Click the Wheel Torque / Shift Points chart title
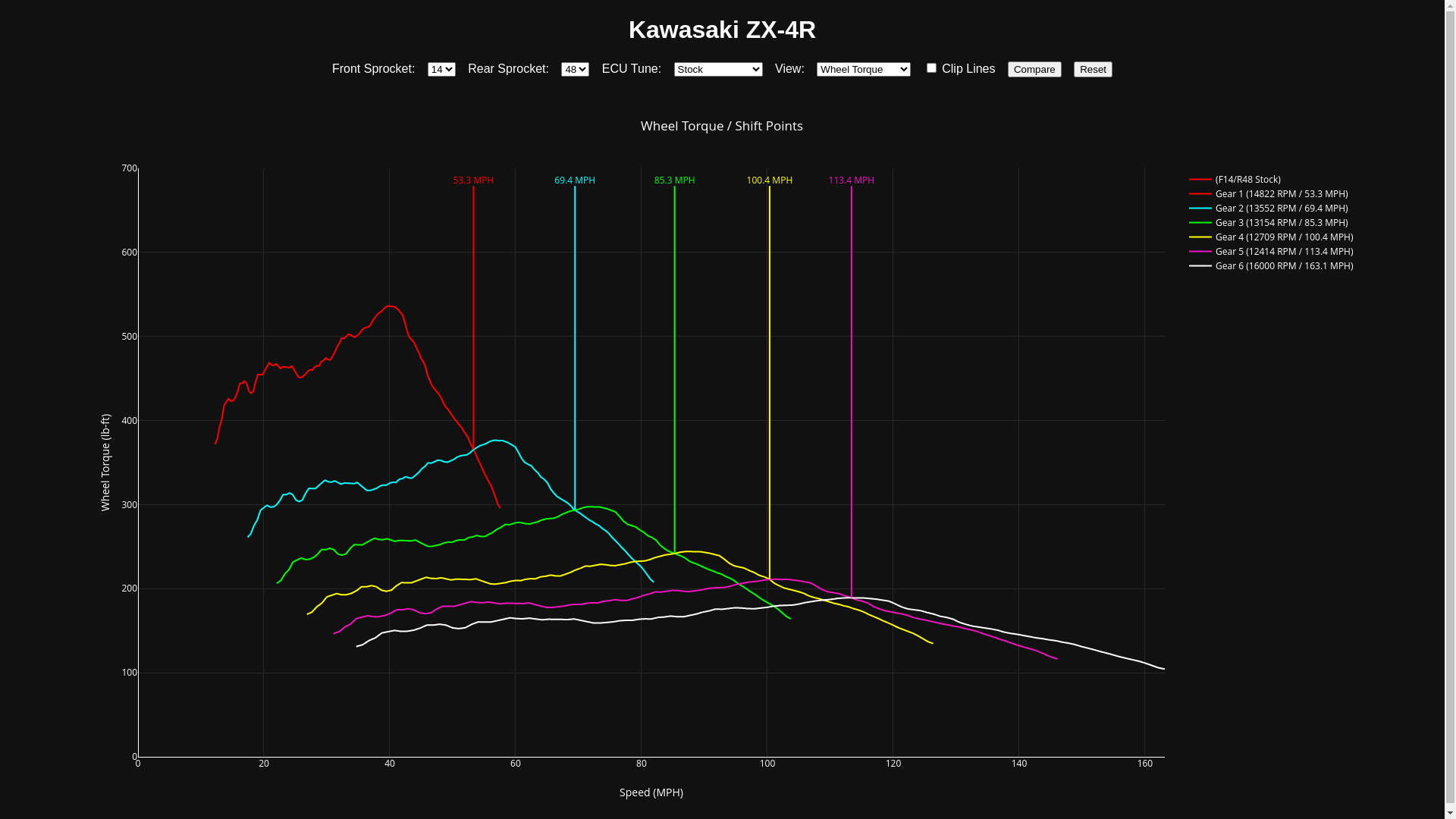 721,126
